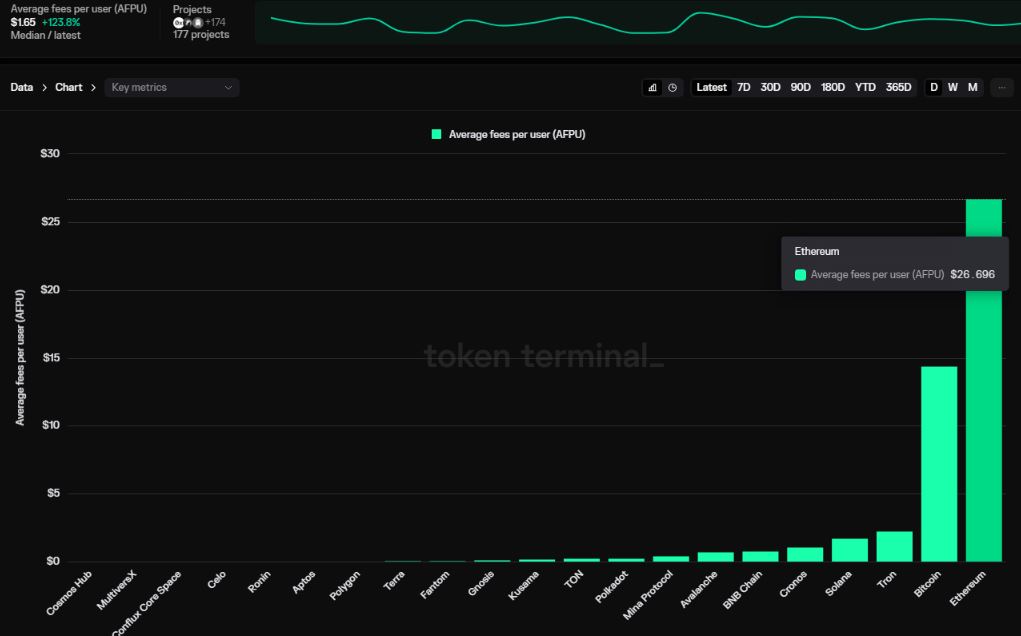The image size is (1021, 636).
Task: Click the 'Conflux Core Space' x-axis label
Action: (146, 603)
